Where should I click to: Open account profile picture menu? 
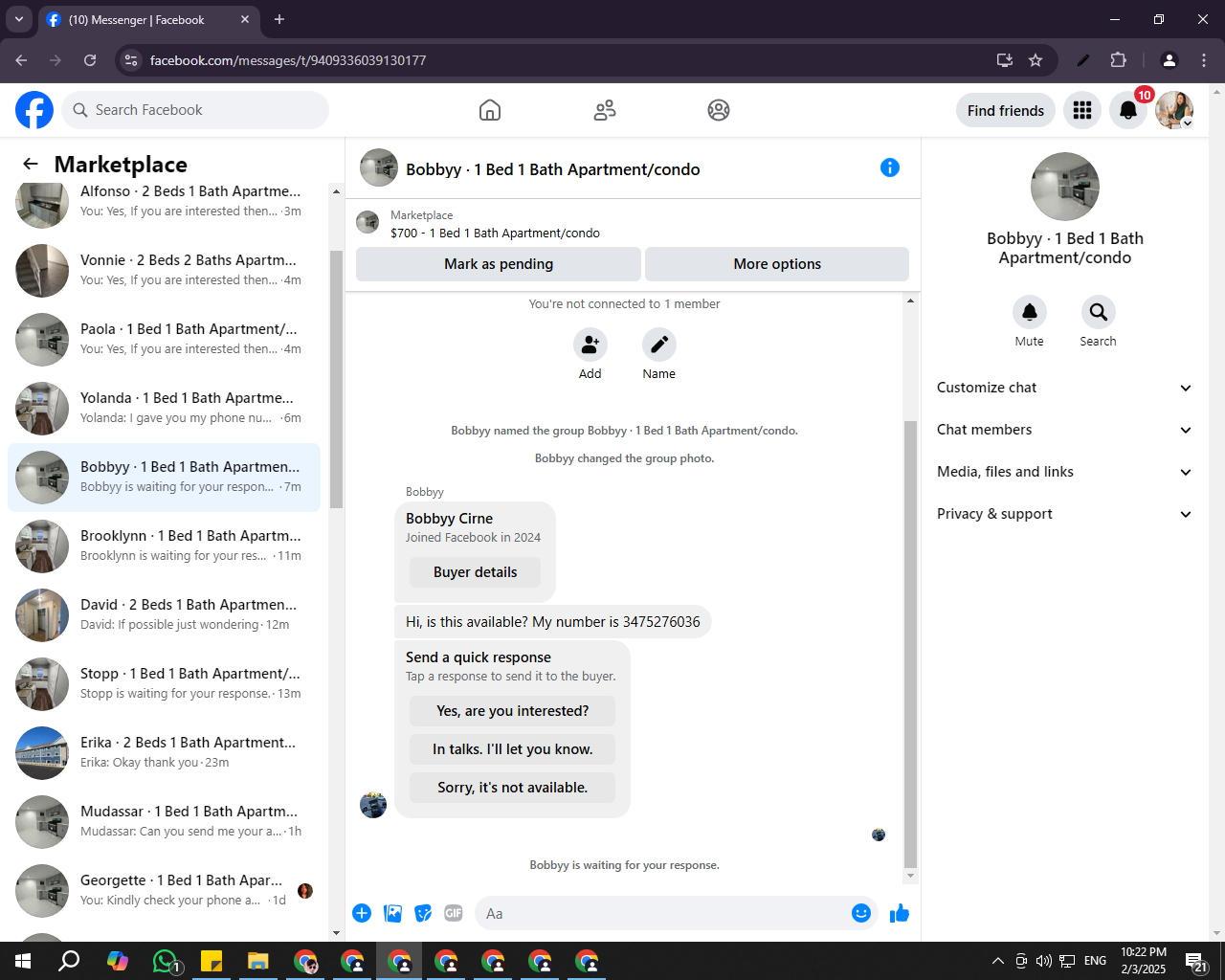pyautogui.click(x=1174, y=110)
